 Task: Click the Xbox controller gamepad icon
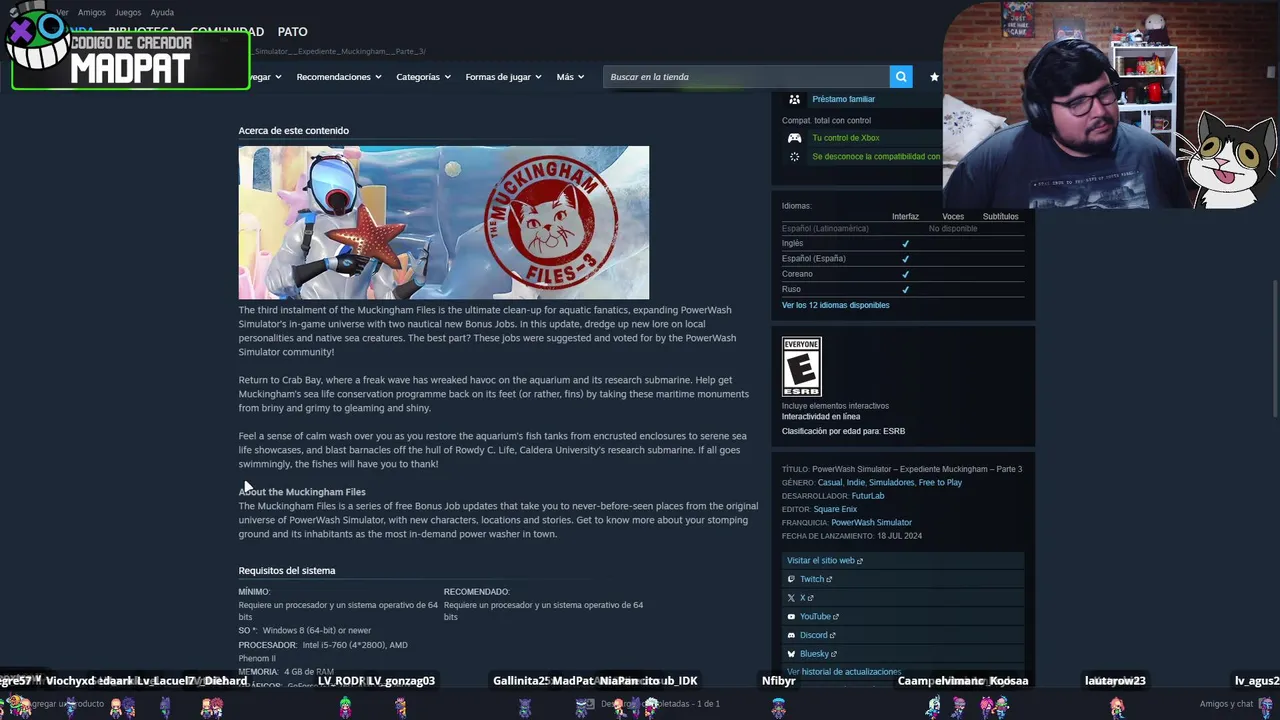click(794, 138)
